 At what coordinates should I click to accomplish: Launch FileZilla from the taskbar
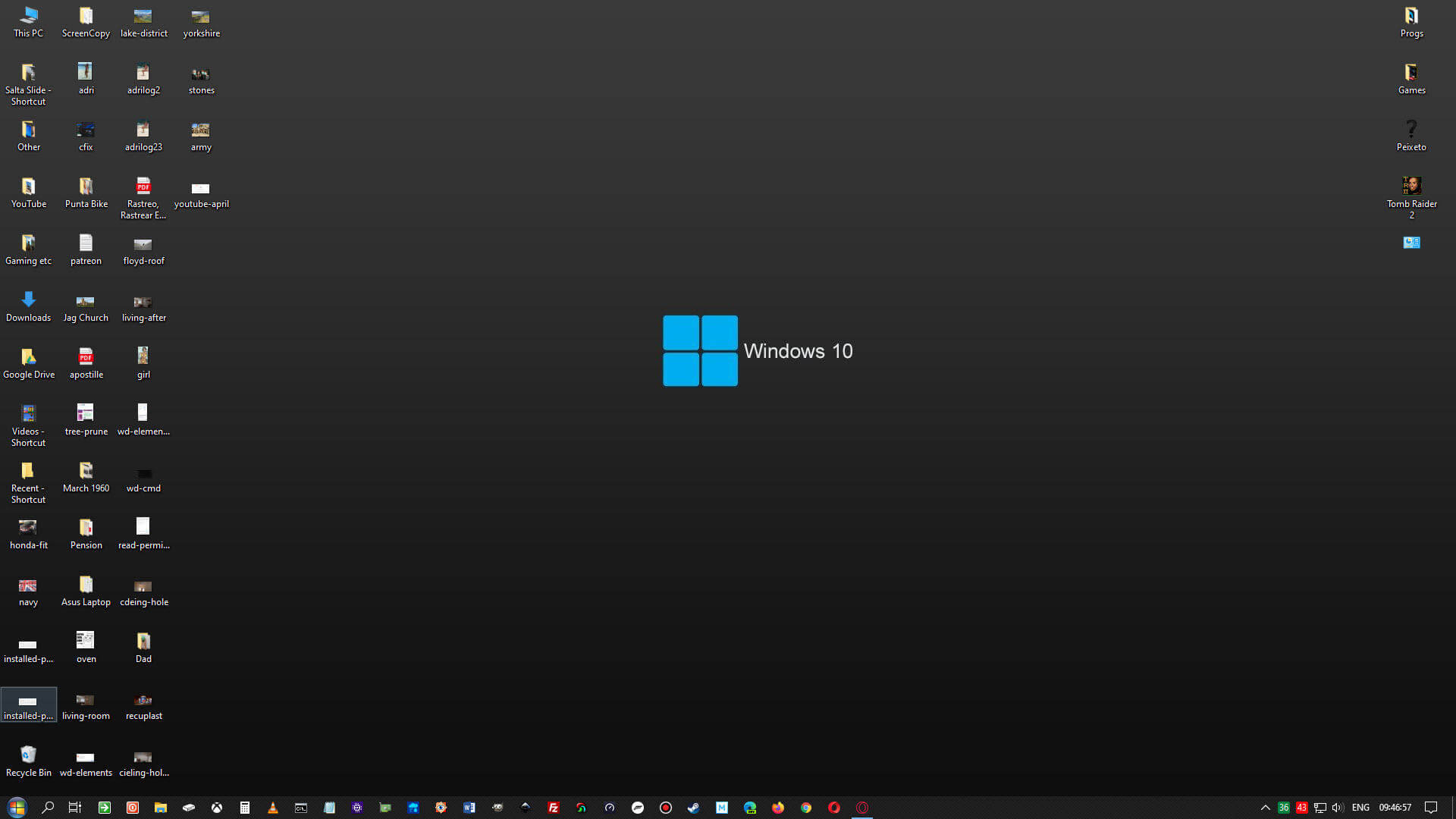554,808
